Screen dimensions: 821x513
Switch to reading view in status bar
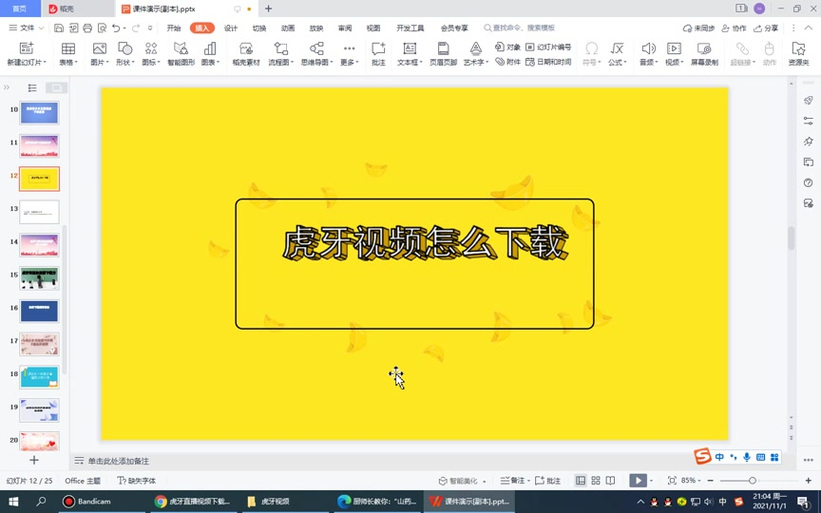pyautogui.click(x=611, y=481)
